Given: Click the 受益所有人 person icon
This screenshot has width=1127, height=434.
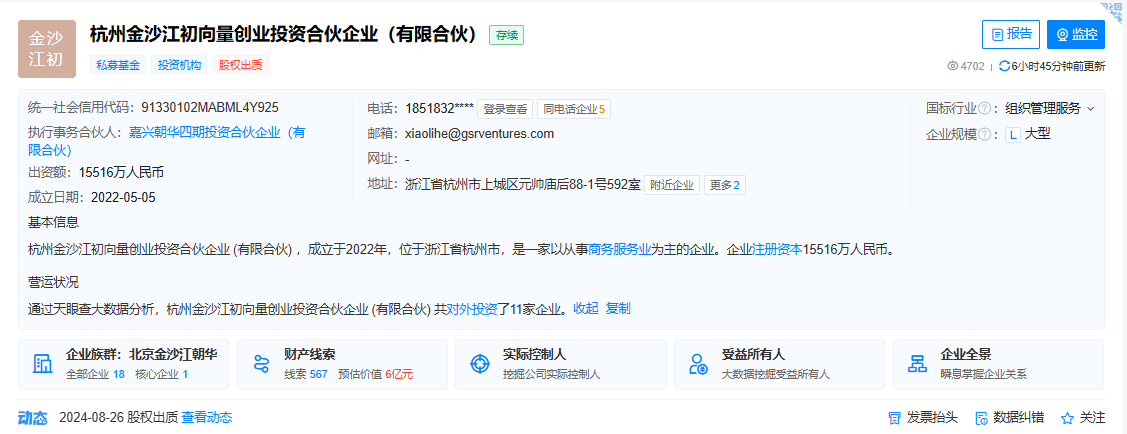Looking at the screenshot, I should (699, 364).
